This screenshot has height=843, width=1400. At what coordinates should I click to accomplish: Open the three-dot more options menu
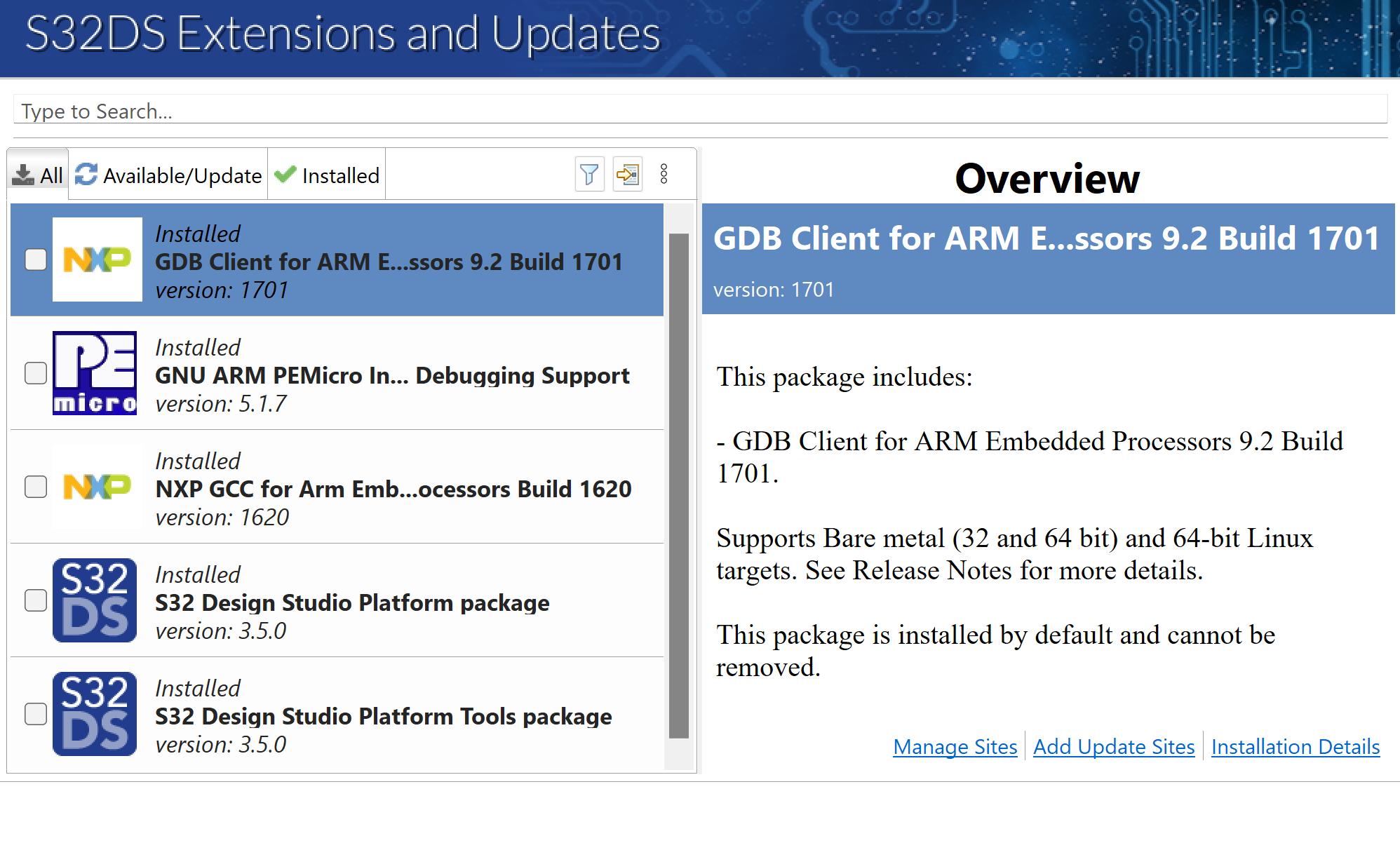click(x=664, y=175)
